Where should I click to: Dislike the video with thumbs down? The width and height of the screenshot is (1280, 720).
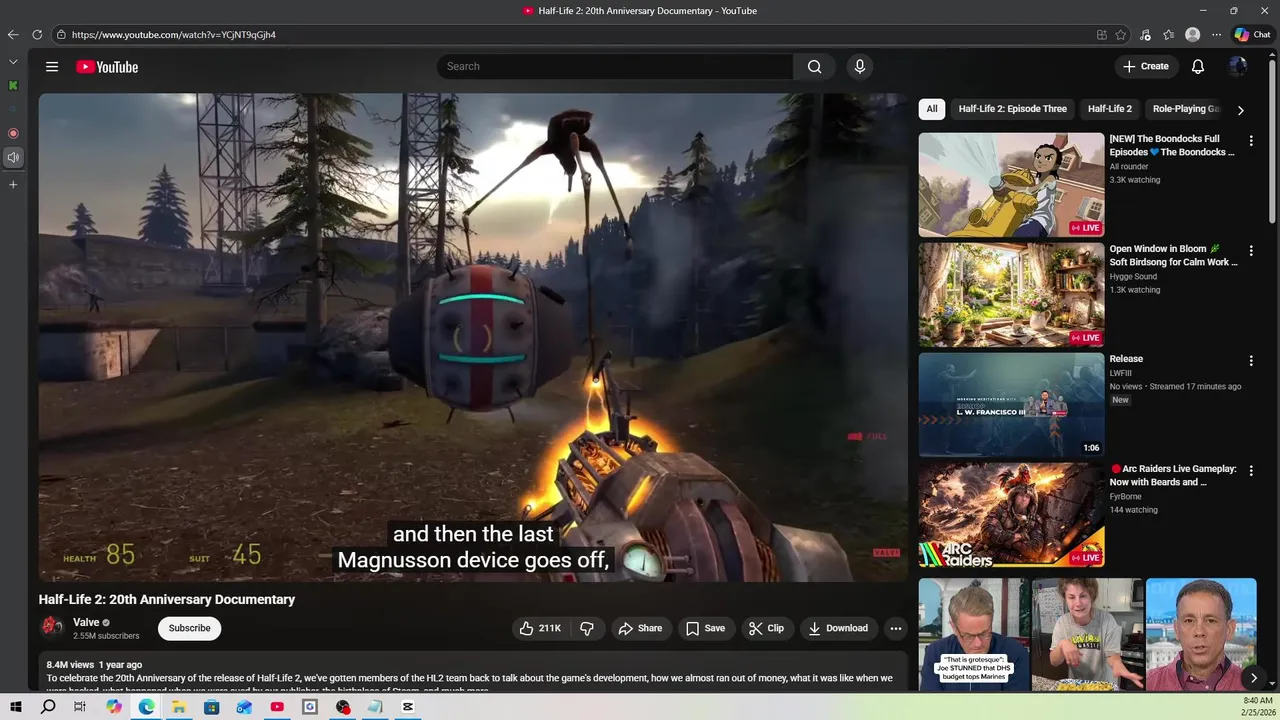point(587,628)
